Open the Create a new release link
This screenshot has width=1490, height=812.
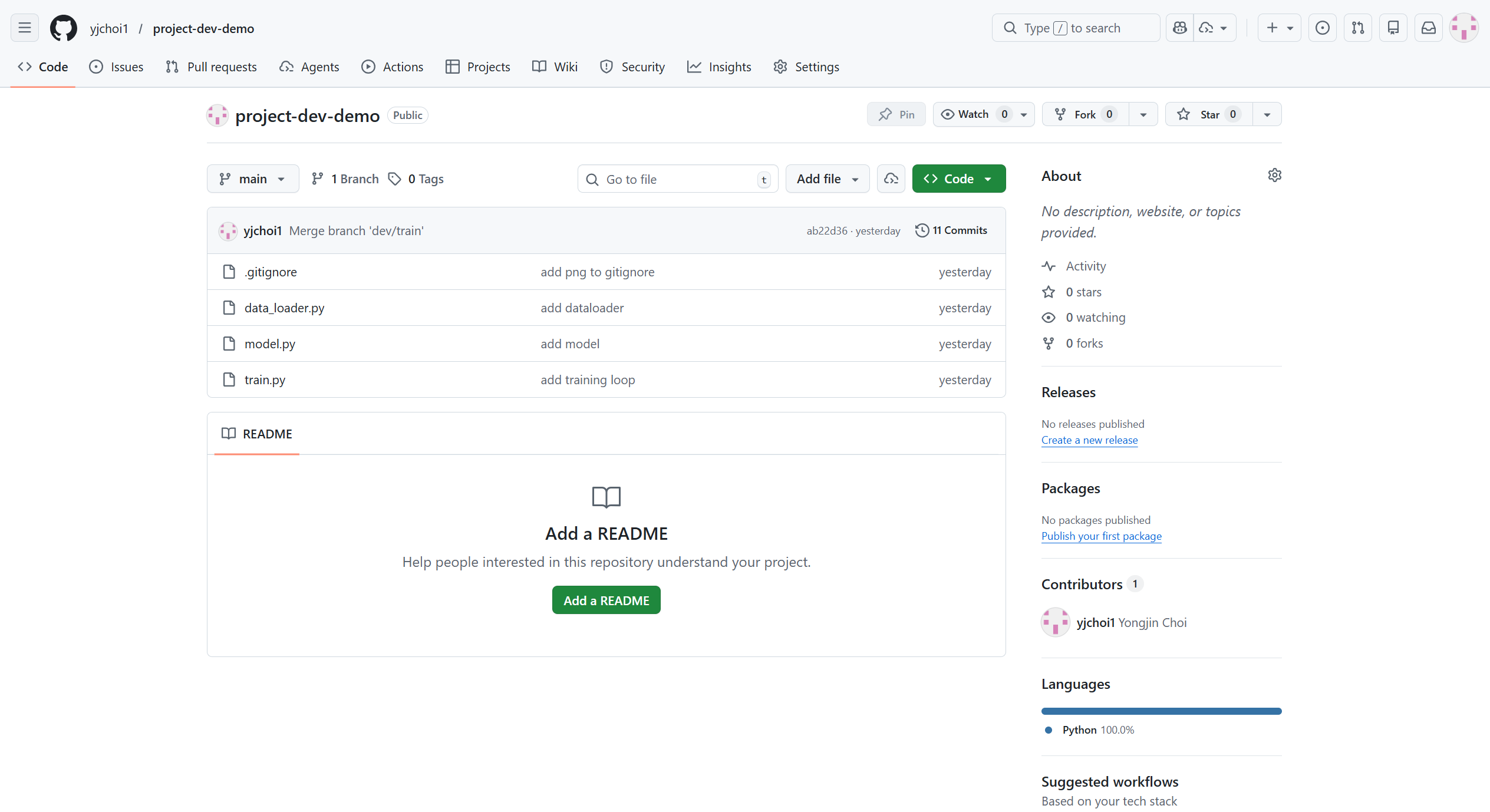pos(1089,440)
